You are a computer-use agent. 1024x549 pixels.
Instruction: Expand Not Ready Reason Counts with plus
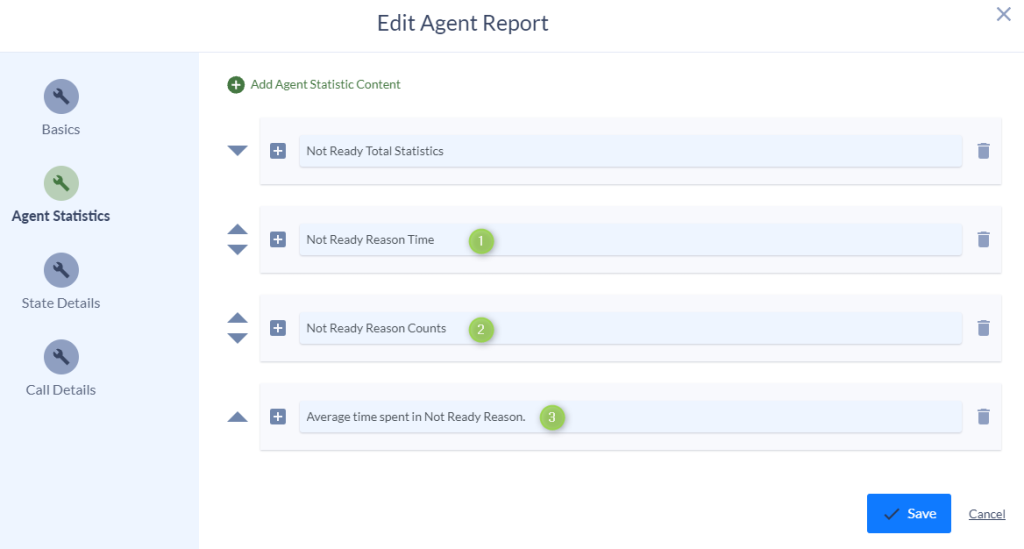point(278,328)
